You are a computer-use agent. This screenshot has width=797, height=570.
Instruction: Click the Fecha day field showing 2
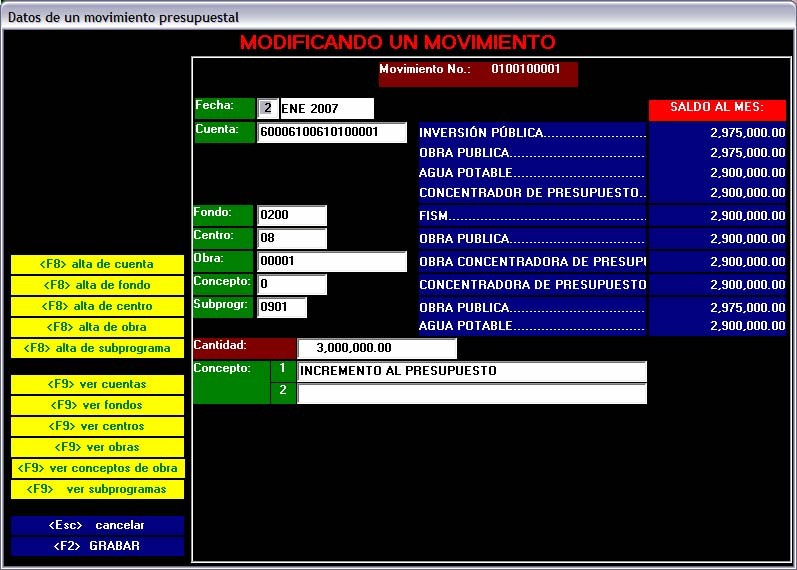tap(267, 108)
